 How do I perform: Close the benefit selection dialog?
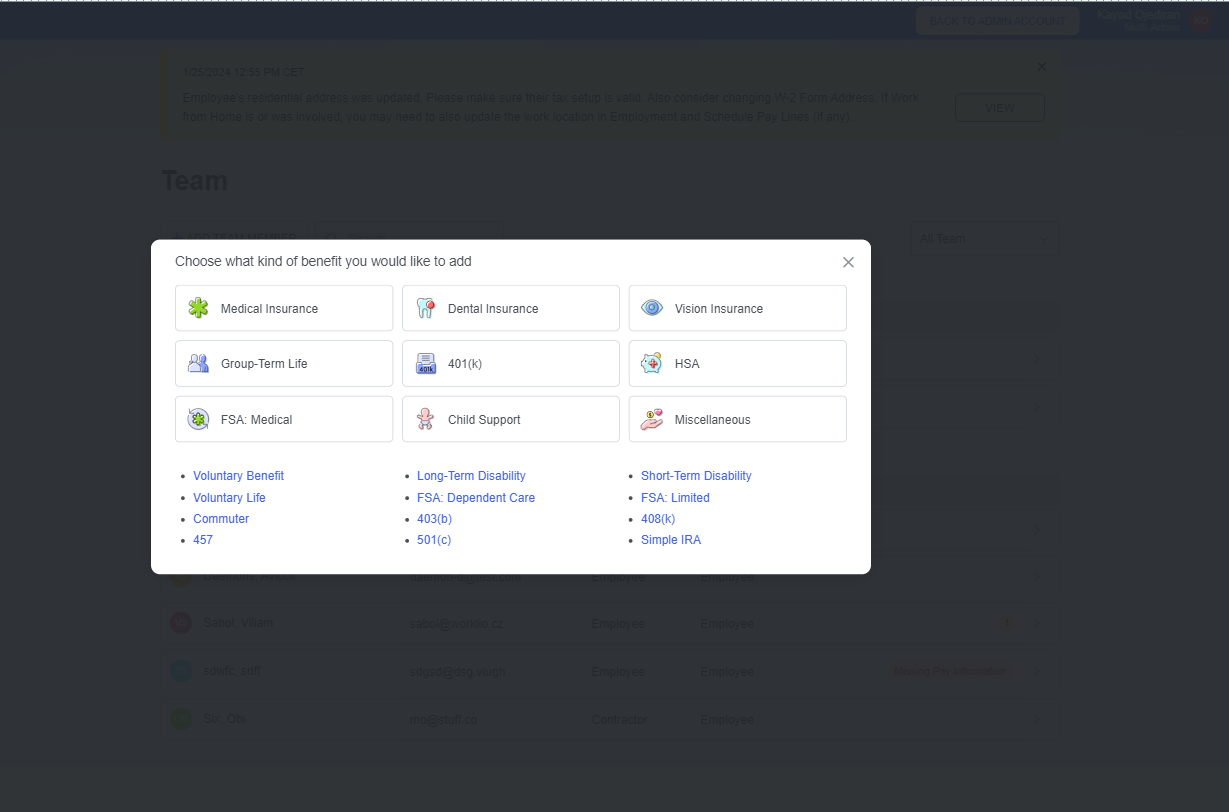(848, 262)
